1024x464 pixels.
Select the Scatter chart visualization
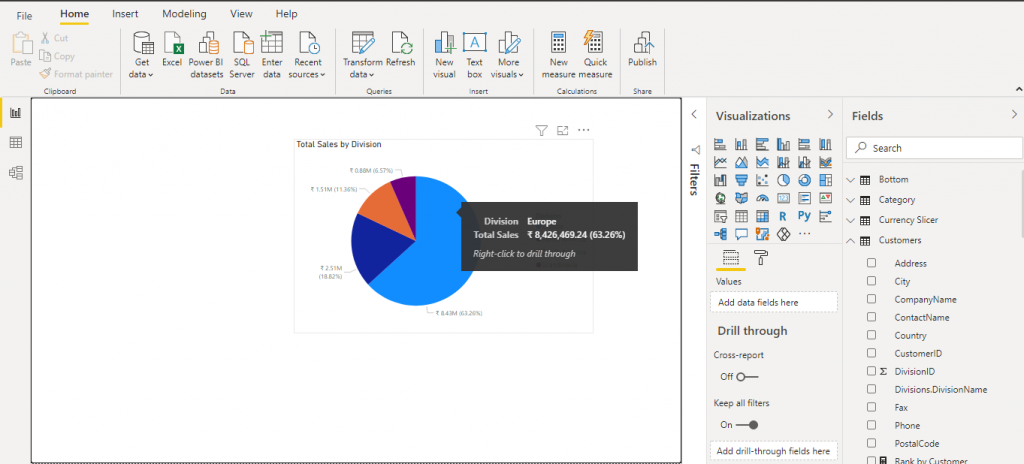point(762,180)
